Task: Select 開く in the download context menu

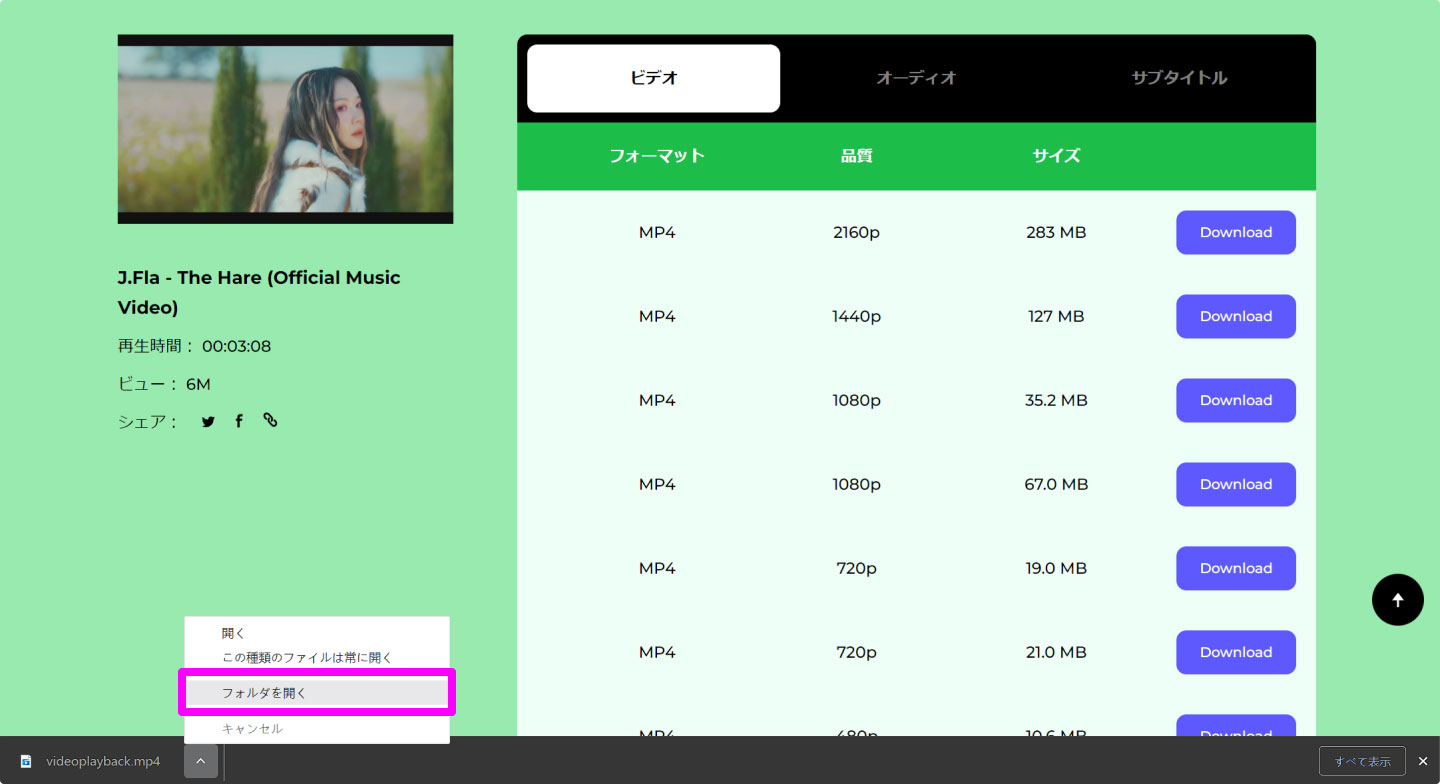Action: tap(317, 634)
